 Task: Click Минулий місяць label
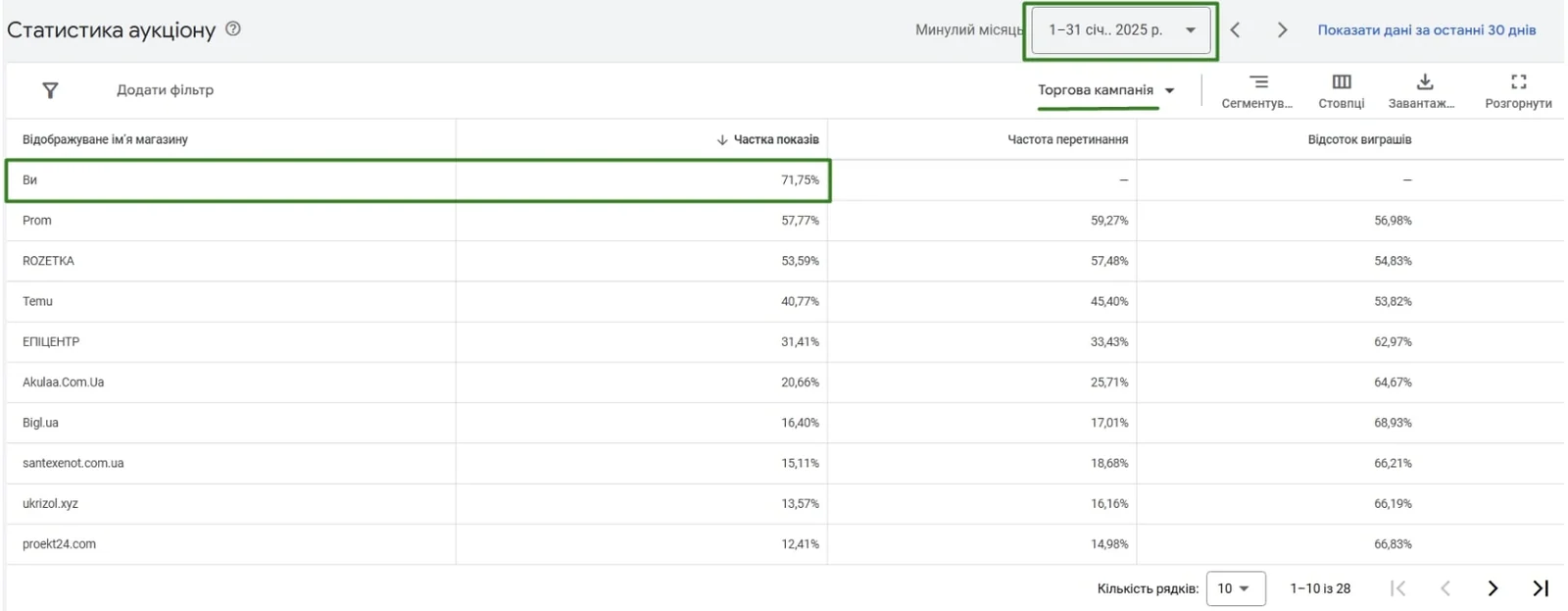969,30
